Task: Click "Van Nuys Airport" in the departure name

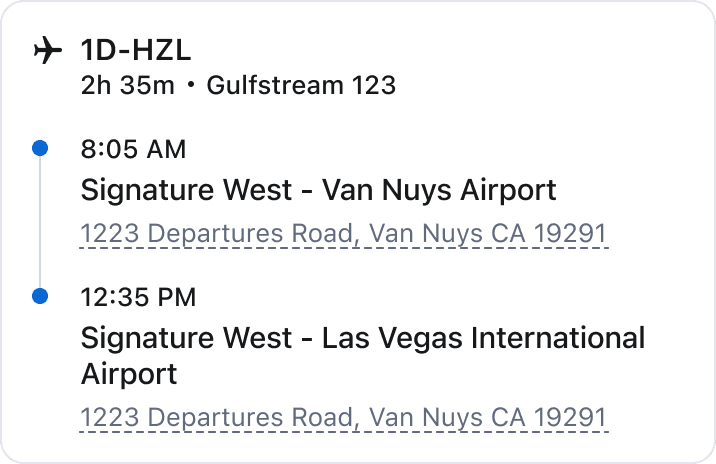Action: pyautogui.click(x=439, y=190)
